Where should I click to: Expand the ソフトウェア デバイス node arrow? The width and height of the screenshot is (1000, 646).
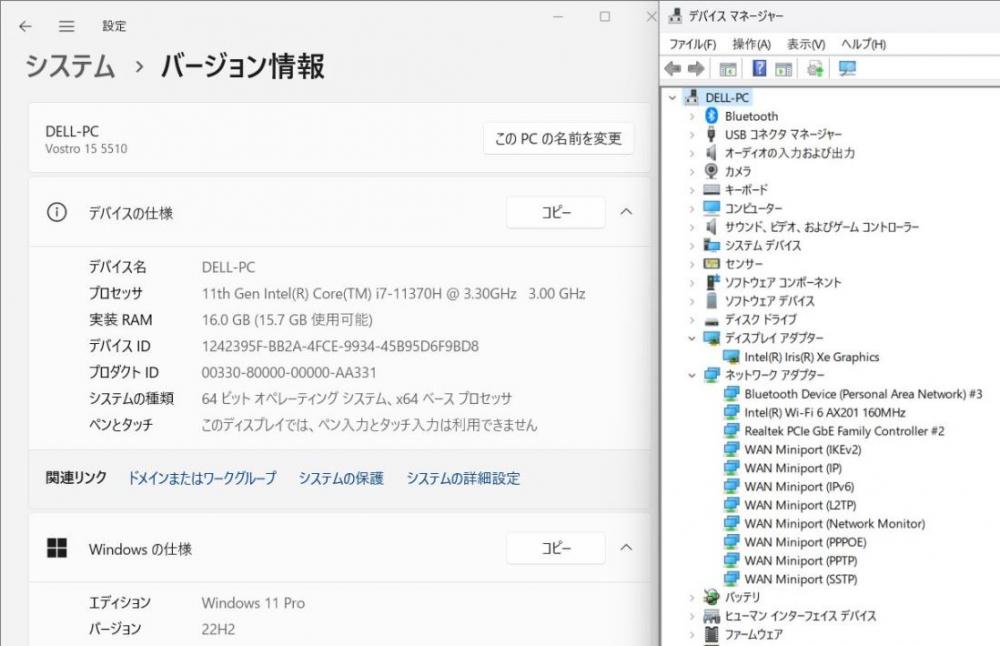[x=692, y=301]
